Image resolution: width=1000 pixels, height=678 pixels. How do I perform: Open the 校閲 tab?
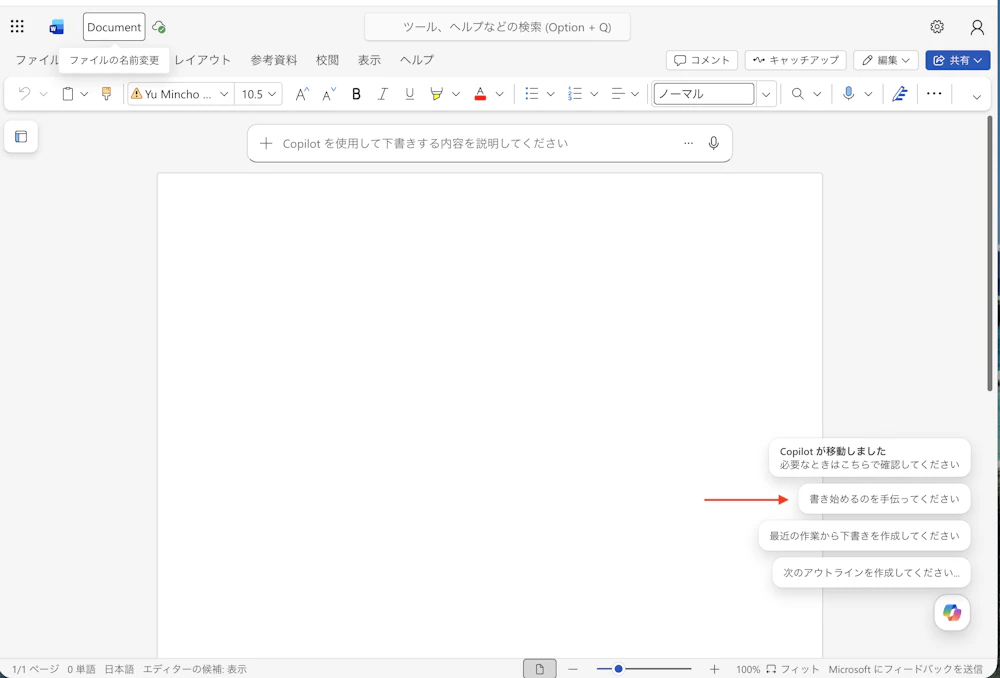[x=327, y=60]
